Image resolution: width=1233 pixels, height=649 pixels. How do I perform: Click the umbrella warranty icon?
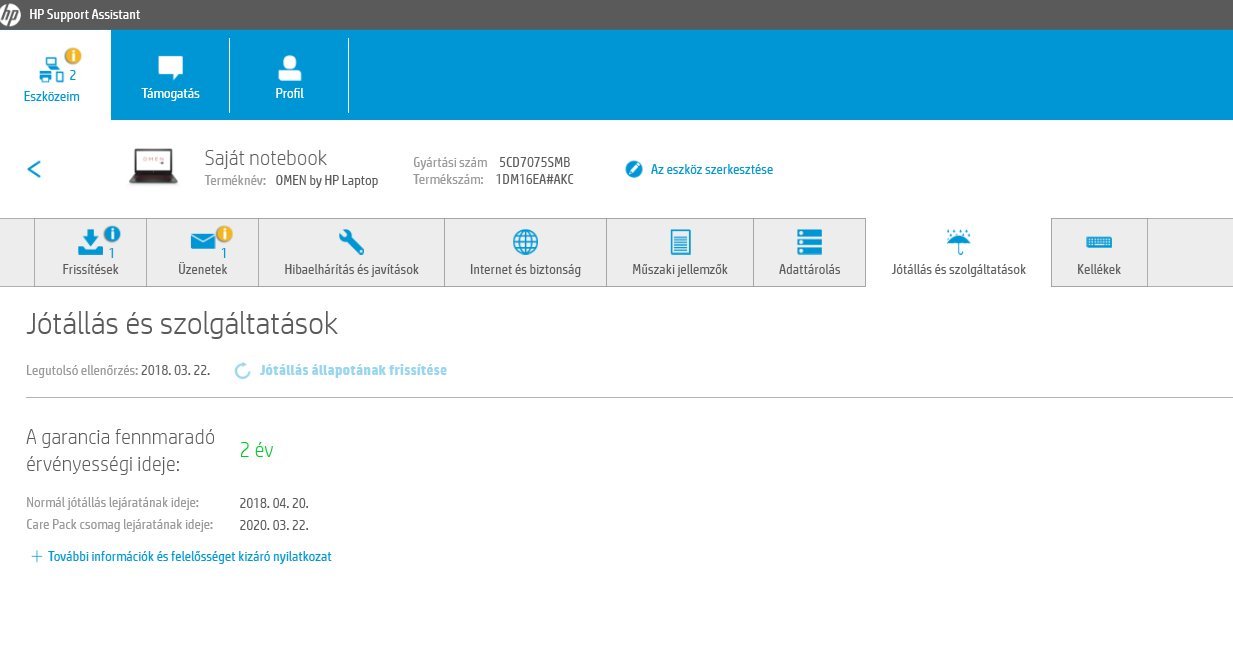click(x=958, y=240)
